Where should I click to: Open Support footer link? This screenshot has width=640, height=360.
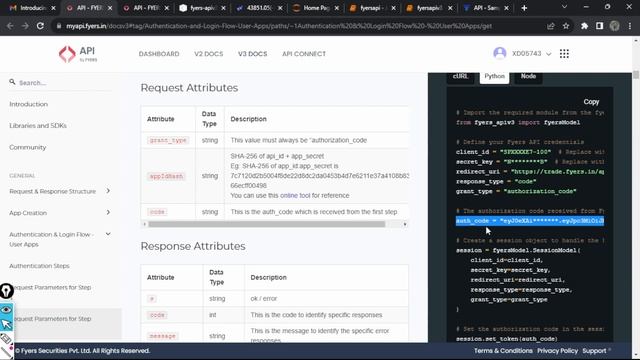coord(594,351)
